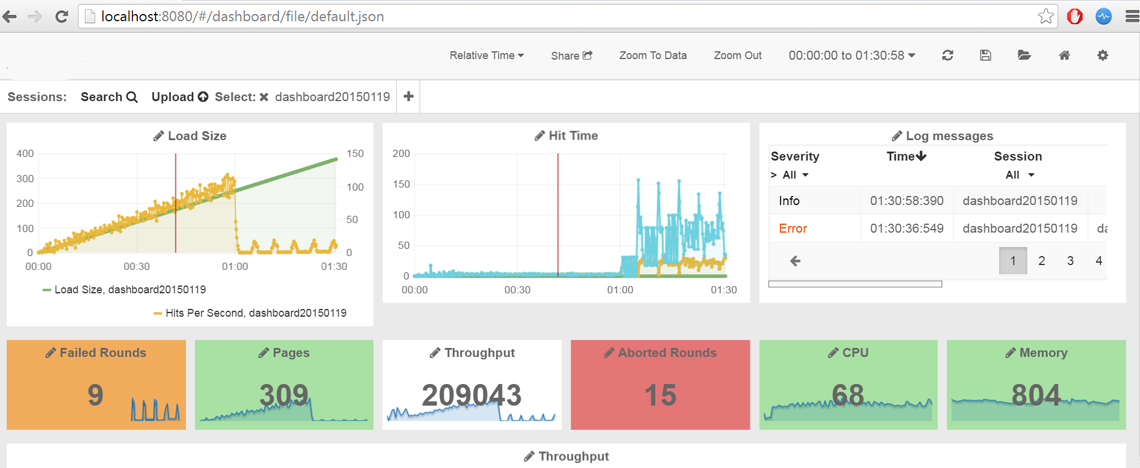Viewport: 1140px width, 468px height.
Task: Reload the page with browser refresh icon
Action: tap(63, 16)
